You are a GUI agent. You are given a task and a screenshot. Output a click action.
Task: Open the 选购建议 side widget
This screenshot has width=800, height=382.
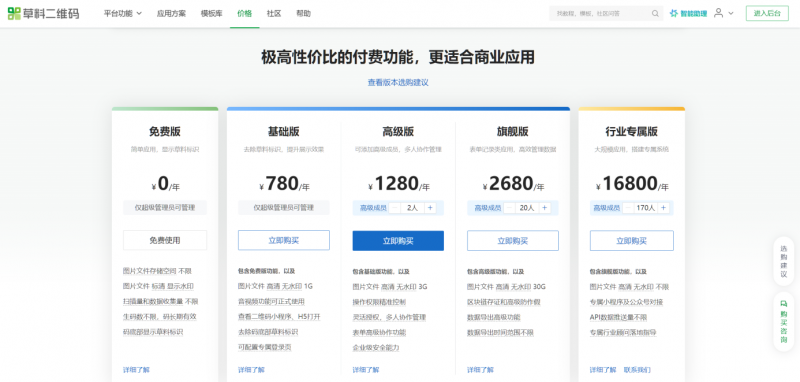[784, 261]
